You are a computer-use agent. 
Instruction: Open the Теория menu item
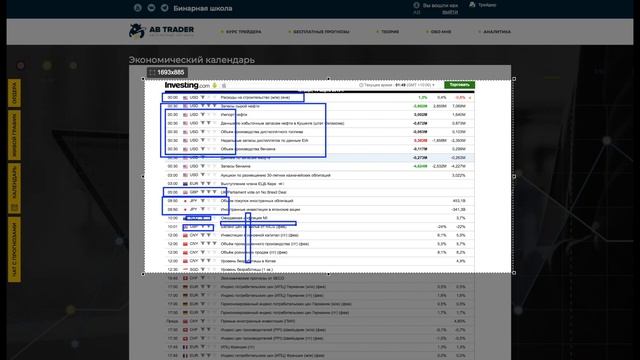click(390, 31)
